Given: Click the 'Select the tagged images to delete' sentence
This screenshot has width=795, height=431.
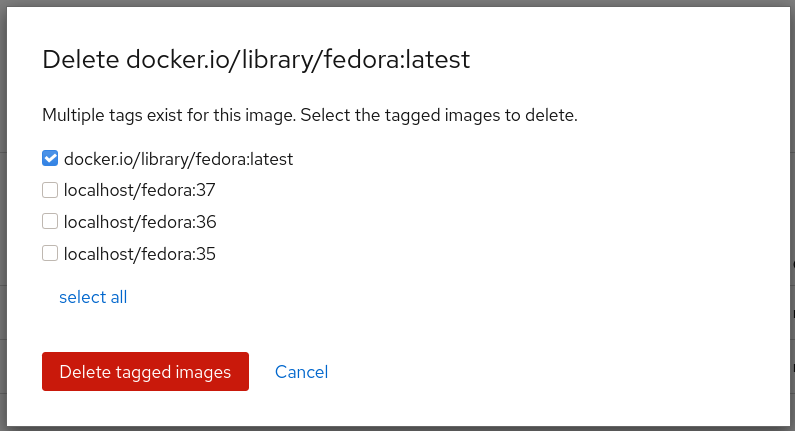Looking at the screenshot, I should (x=439, y=115).
